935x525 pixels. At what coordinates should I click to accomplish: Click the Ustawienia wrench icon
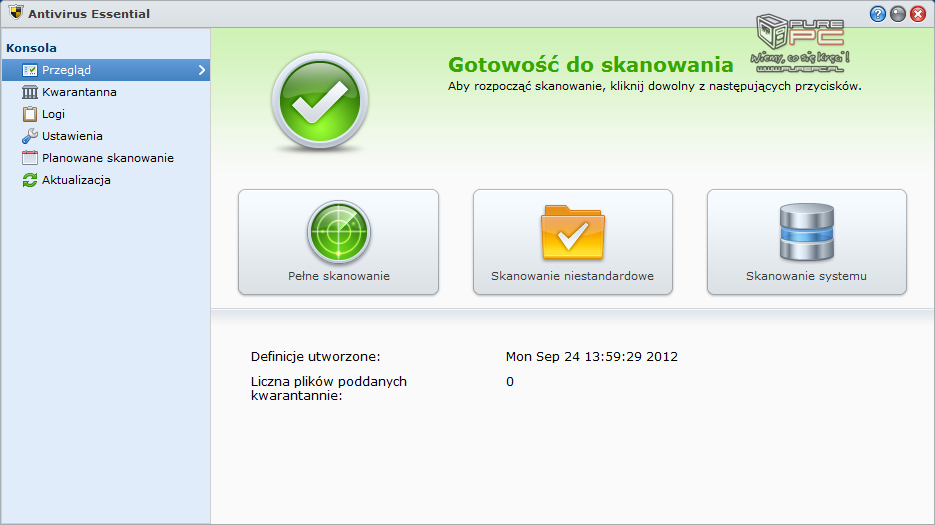[x=30, y=136]
